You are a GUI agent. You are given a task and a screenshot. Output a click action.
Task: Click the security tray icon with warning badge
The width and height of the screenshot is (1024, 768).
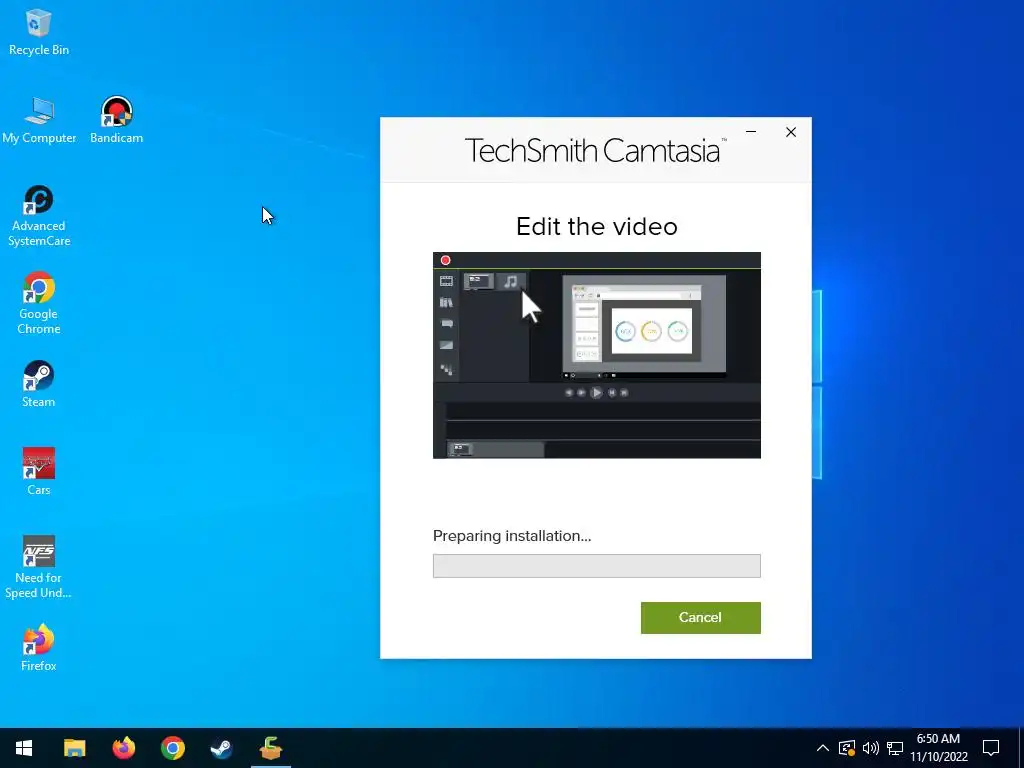pyautogui.click(x=847, y=748)
